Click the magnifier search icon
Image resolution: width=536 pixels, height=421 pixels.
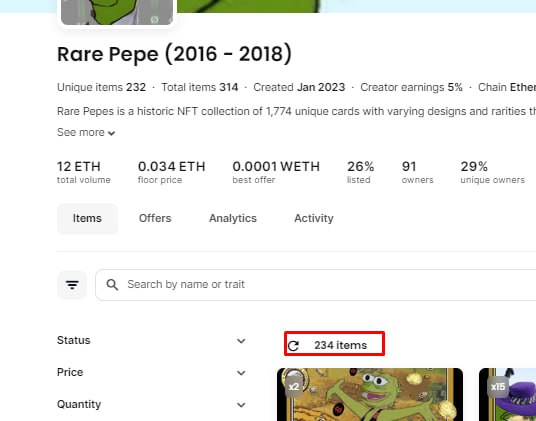112,285
